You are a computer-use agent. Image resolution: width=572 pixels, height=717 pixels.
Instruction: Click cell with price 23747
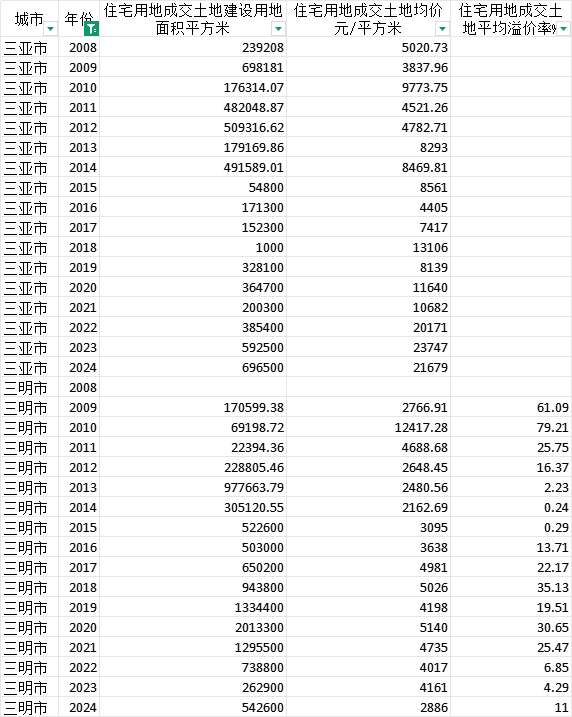tap(369, 348)
